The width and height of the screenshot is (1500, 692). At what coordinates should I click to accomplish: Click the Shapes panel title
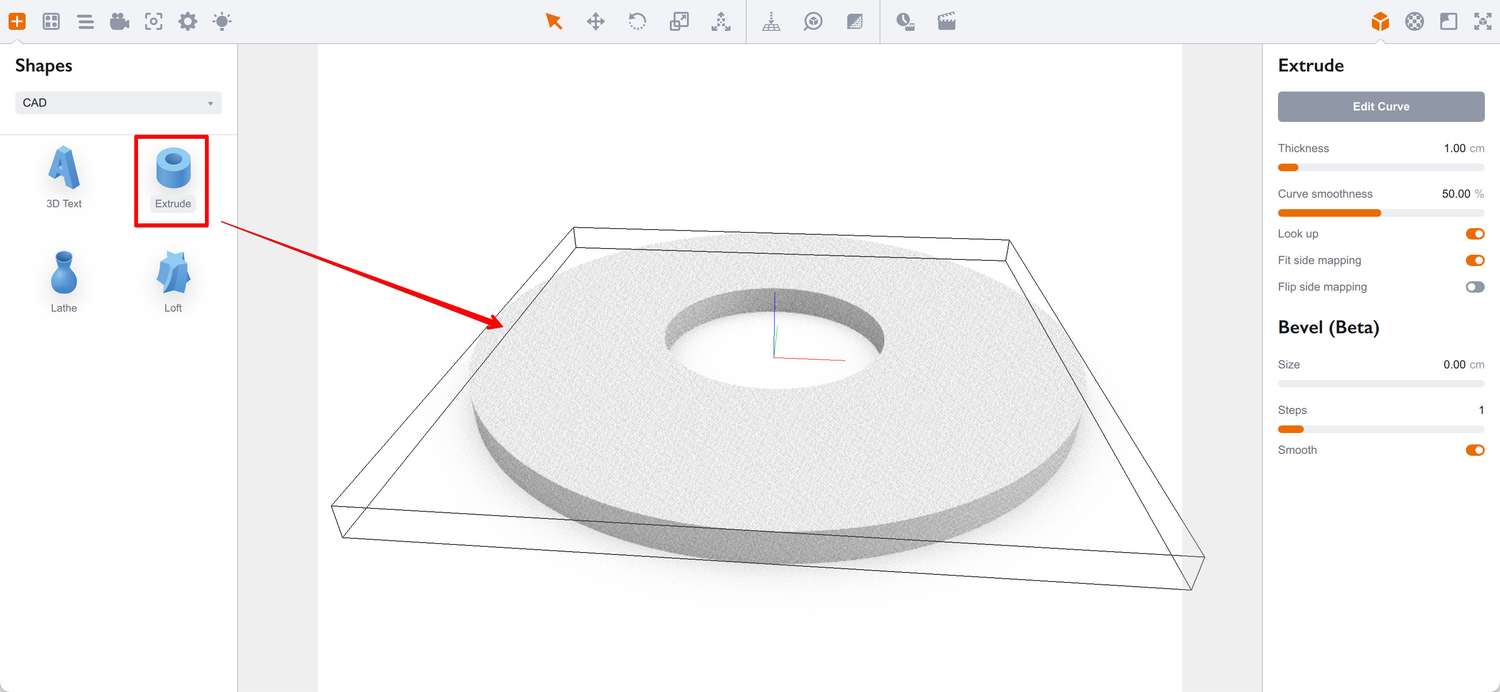tap(44, 66)
